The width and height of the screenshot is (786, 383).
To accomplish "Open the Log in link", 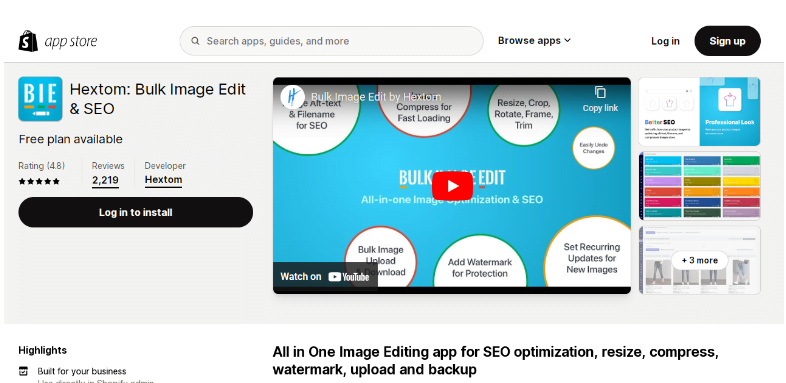I will pos(665,41).
